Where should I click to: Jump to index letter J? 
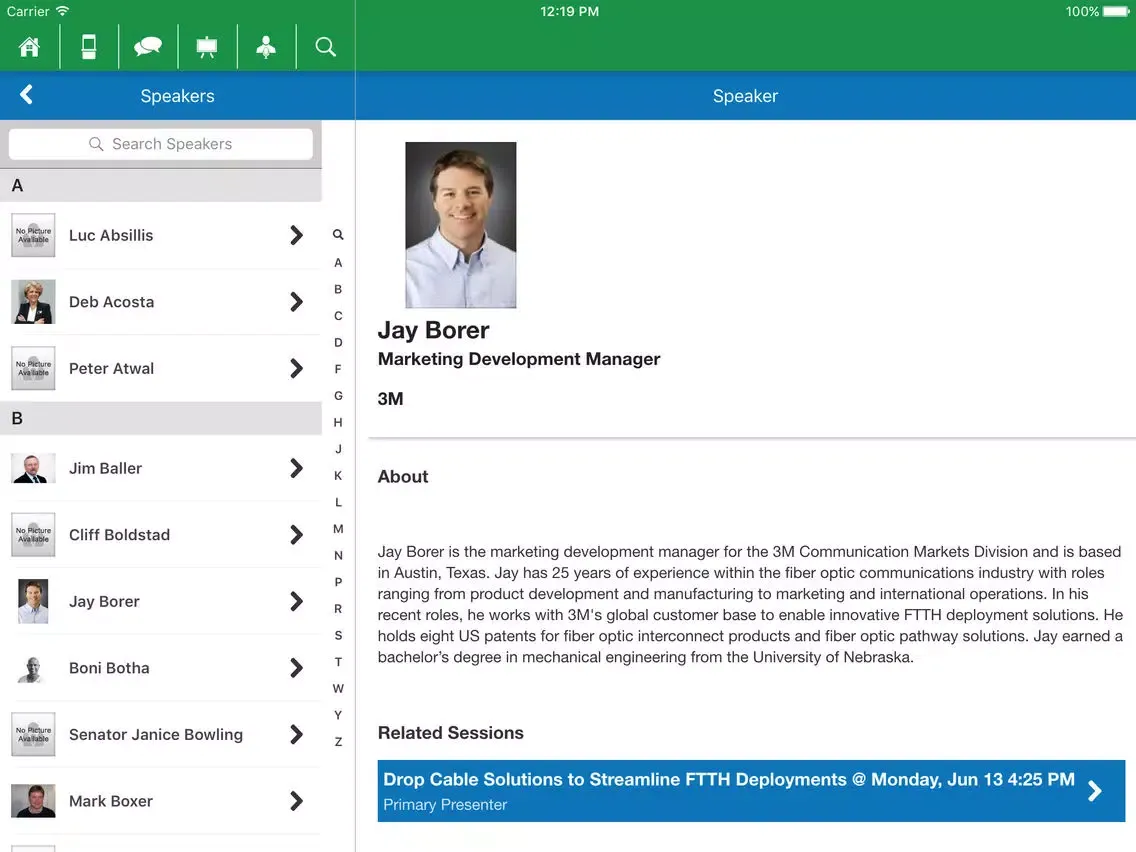click(x=338, y=449)
